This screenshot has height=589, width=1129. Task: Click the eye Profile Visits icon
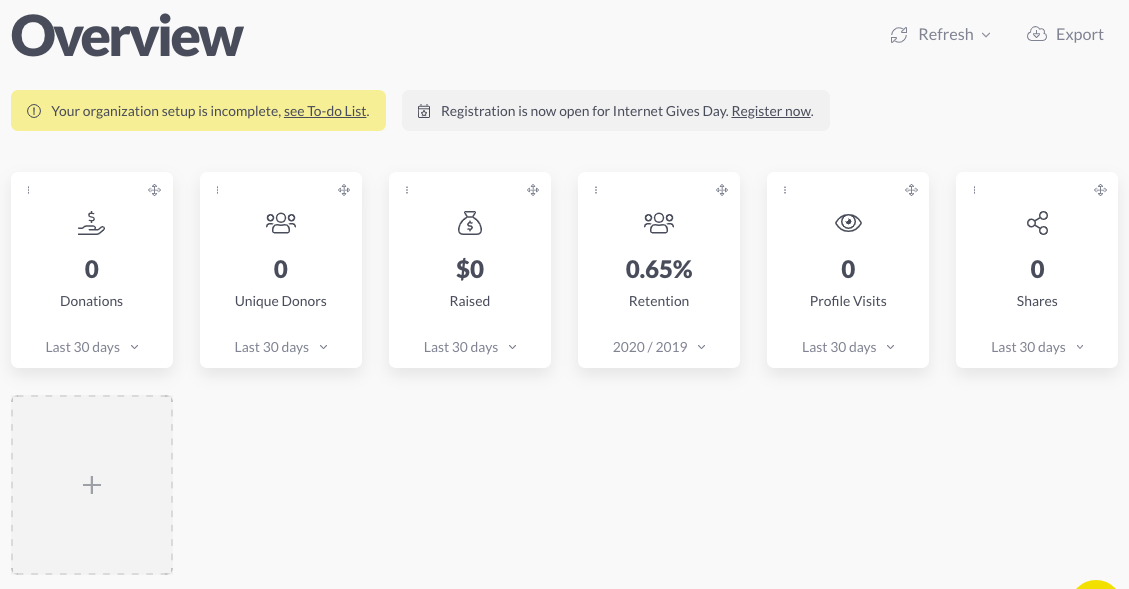pos(848,222)
